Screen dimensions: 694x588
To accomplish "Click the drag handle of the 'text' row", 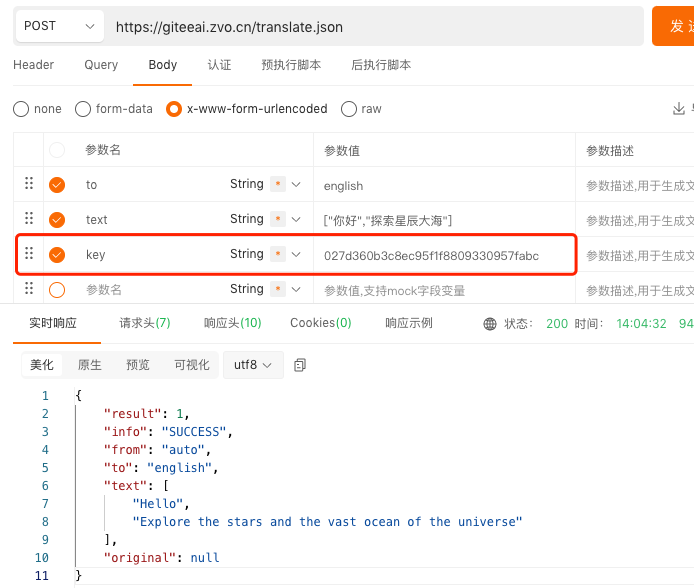I will pyautogui.click(x=29, y=219).
